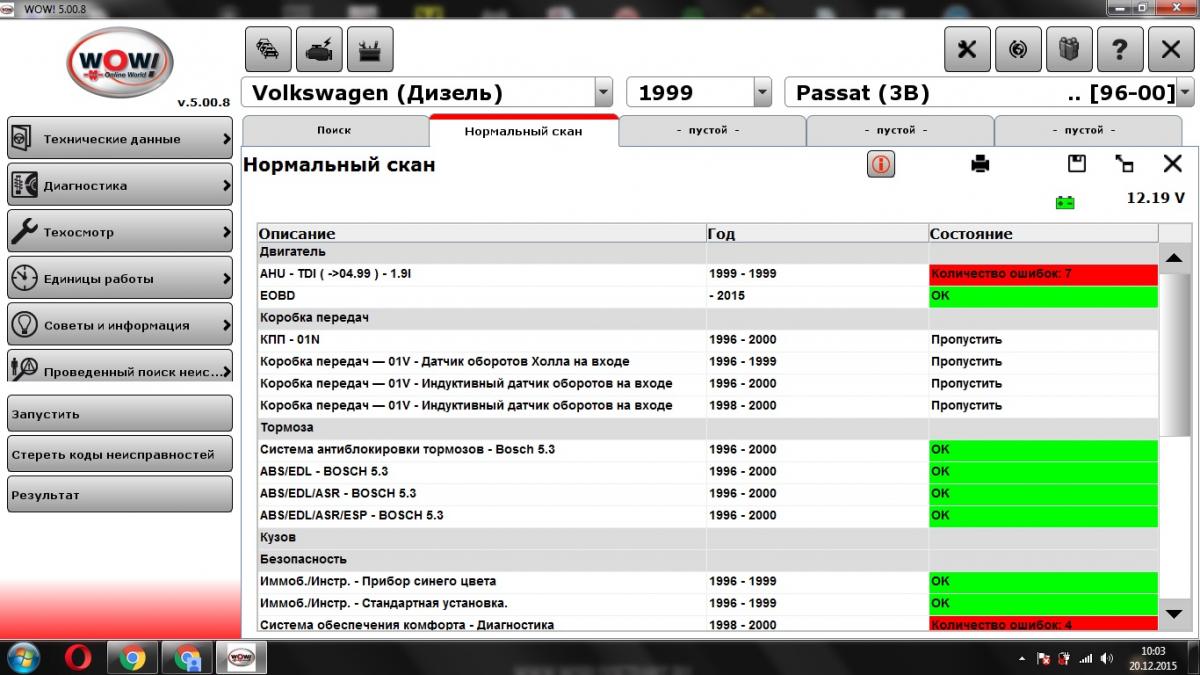Click the red Количество ошибок: 7 status cell
Image resolution: width=1200 pixels, height=675 pixels.
[x=1043, y=274]
